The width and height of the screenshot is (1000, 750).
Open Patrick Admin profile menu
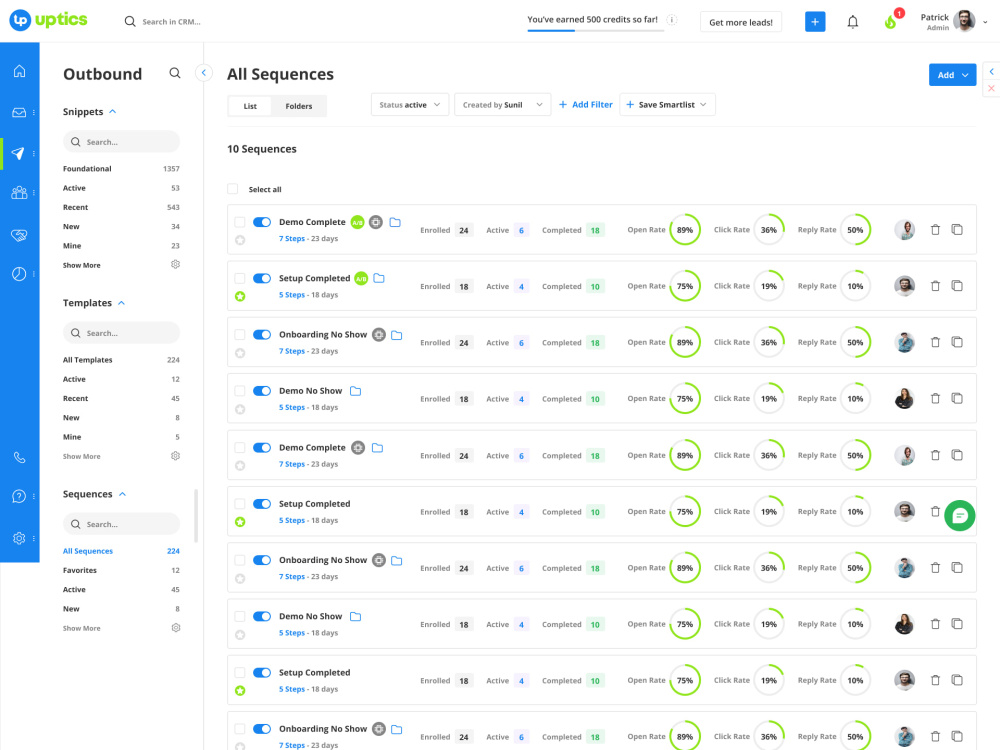tap(953, 22)
